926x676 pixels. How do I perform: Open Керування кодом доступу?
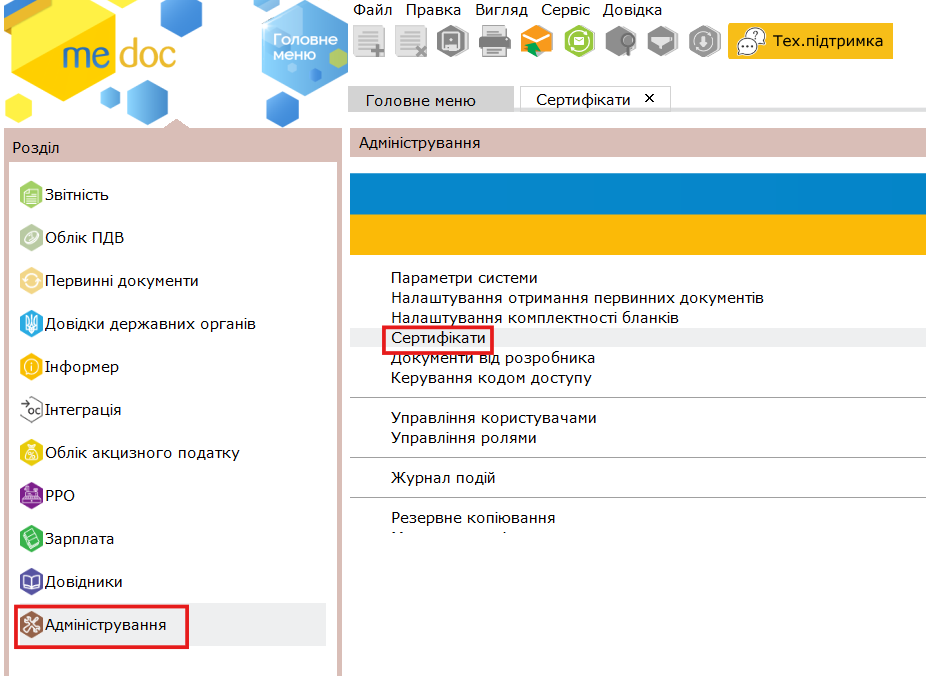pyautogui.click(x=491, y=378)
